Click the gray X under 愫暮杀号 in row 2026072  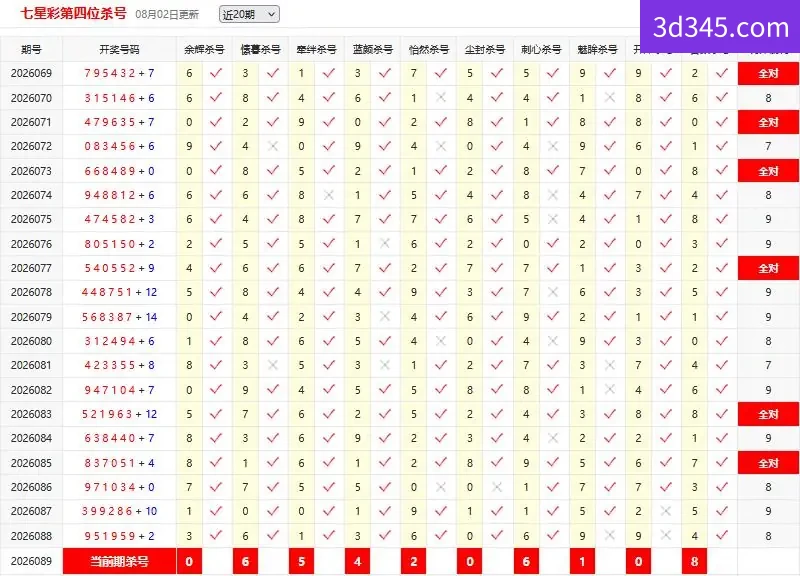point(273,146)
